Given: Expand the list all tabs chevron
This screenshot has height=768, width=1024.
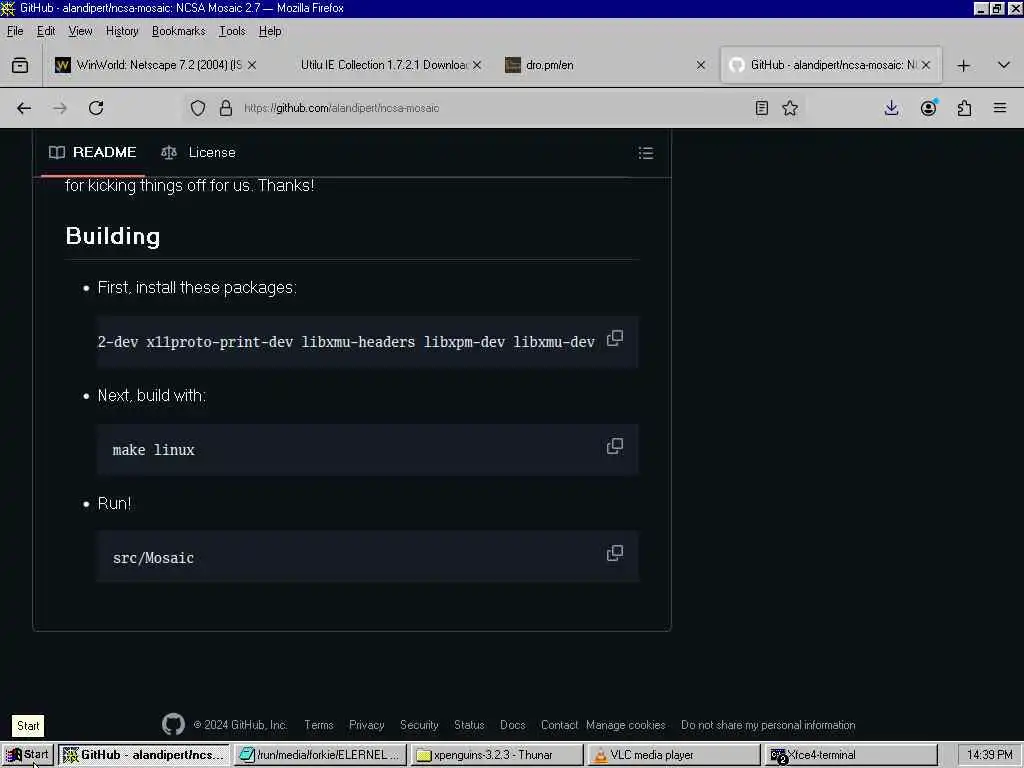Looking at the screenshot, I should pos(1004,65).
